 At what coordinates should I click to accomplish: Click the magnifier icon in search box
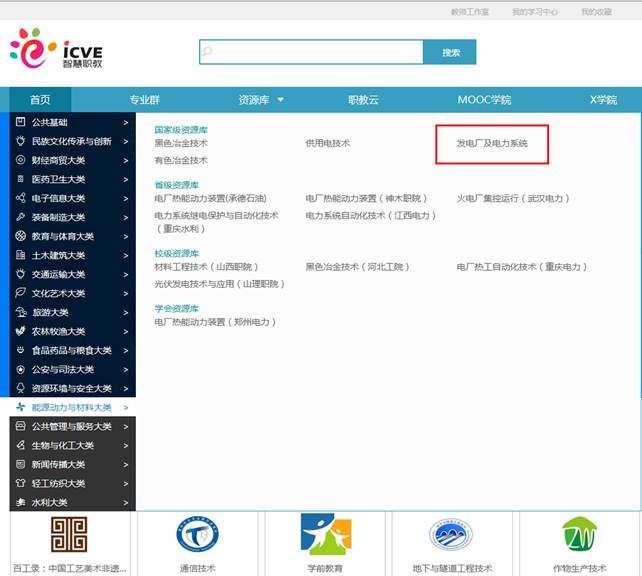[208, 51]
